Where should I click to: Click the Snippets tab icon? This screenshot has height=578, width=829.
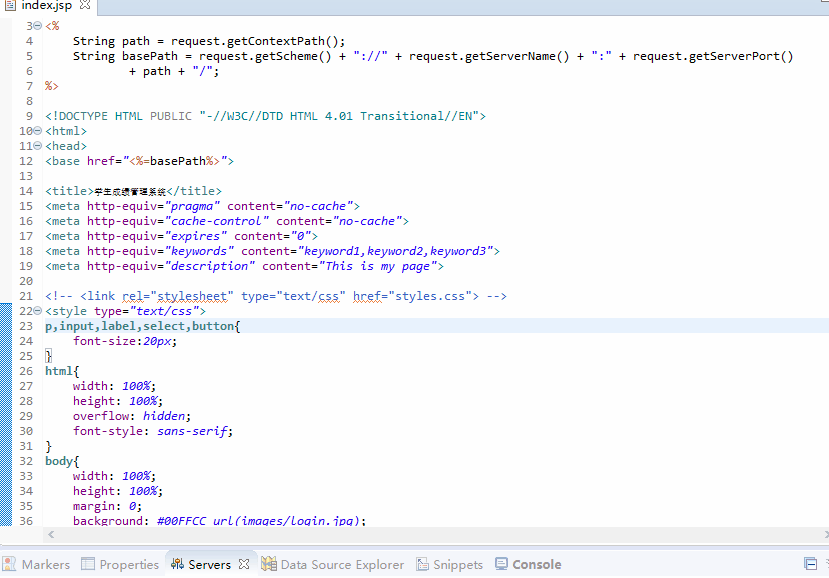point(422,564)
